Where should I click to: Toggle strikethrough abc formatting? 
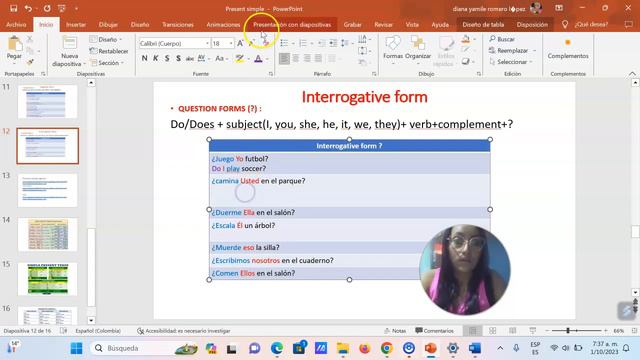click(x=189, y=58)
